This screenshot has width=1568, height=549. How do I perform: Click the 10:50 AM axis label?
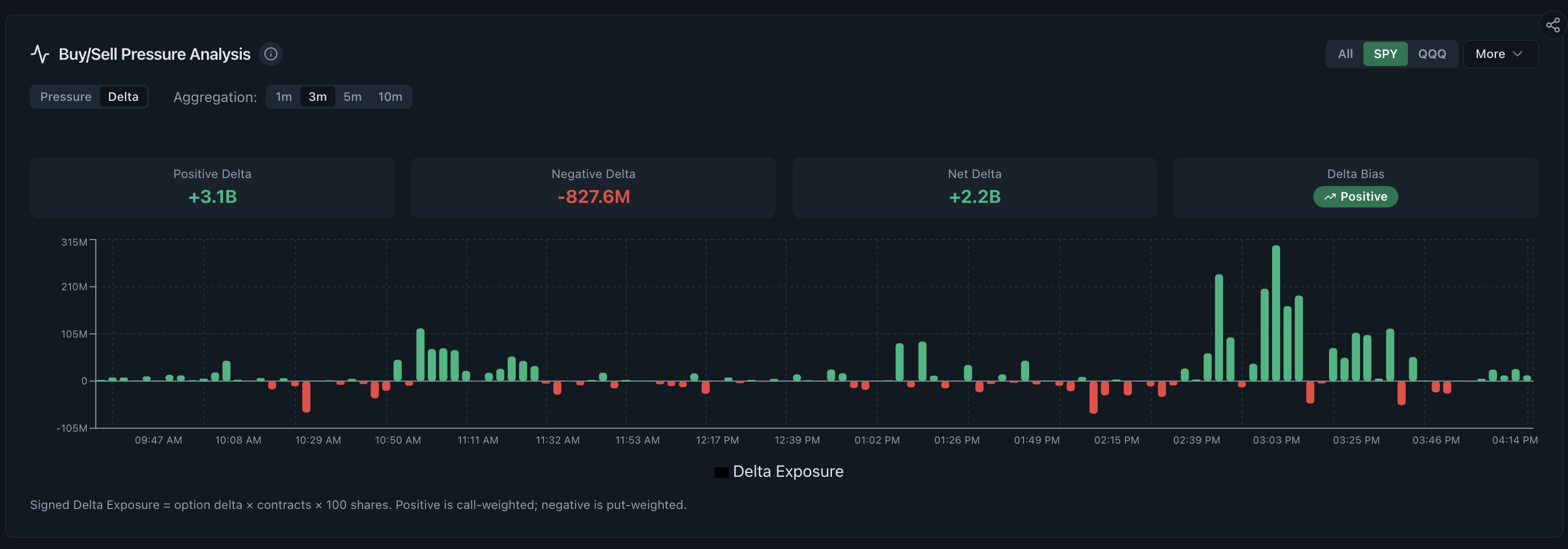[x=398, y=440]
